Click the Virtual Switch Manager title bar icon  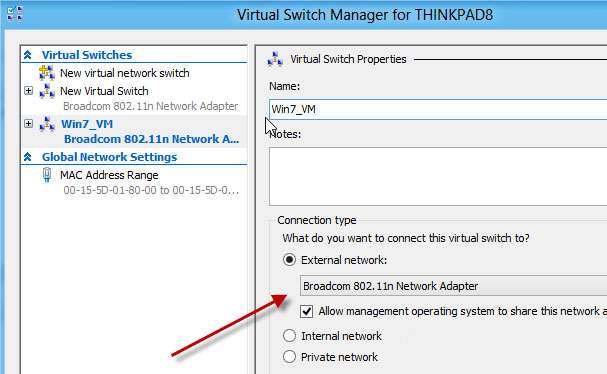(15, 14)
